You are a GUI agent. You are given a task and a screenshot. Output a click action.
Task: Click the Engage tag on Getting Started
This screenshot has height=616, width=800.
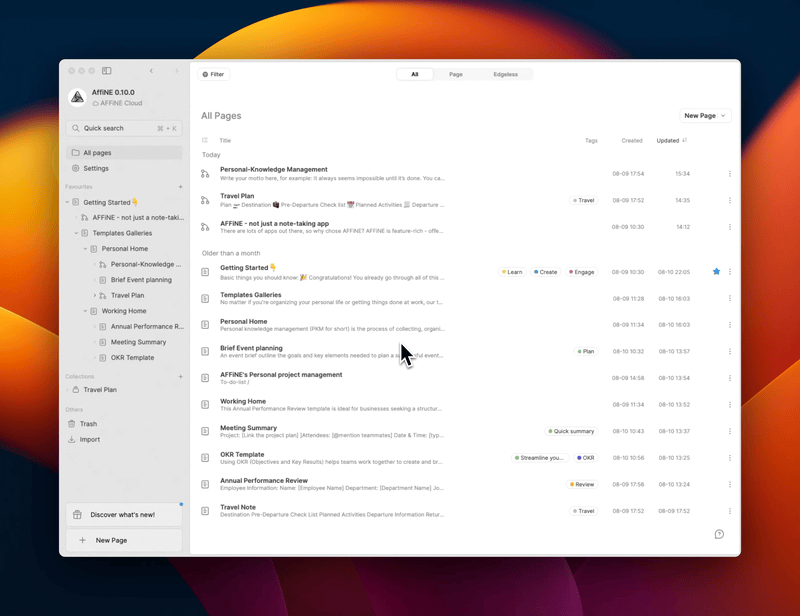(582, 272)
